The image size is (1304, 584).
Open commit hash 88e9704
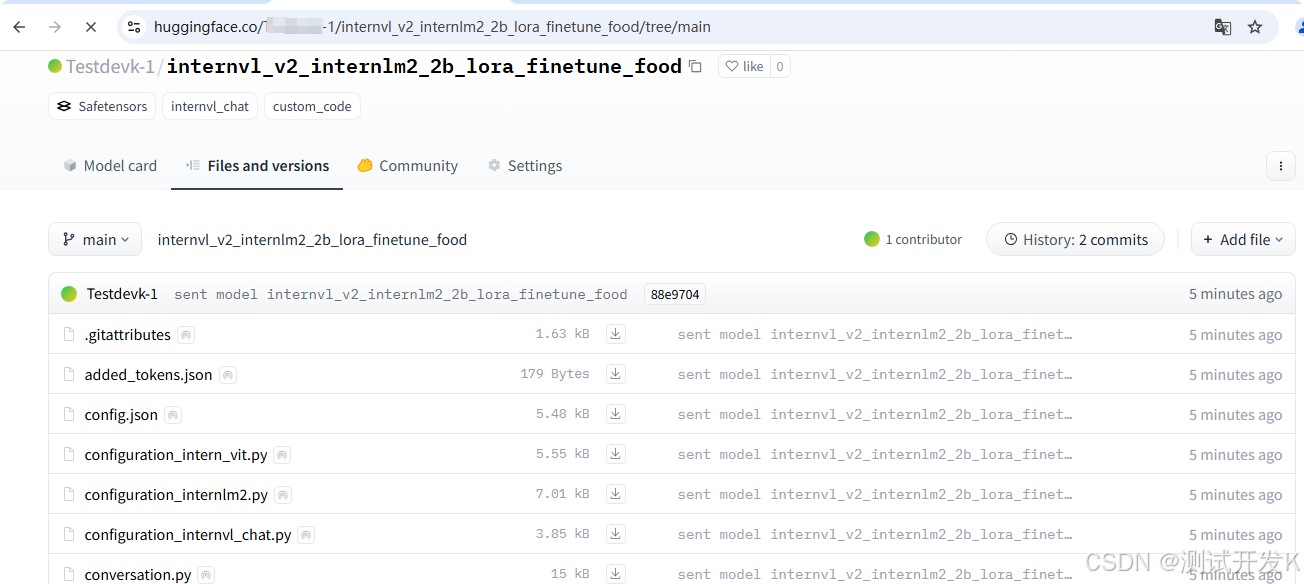click(675, 294)
